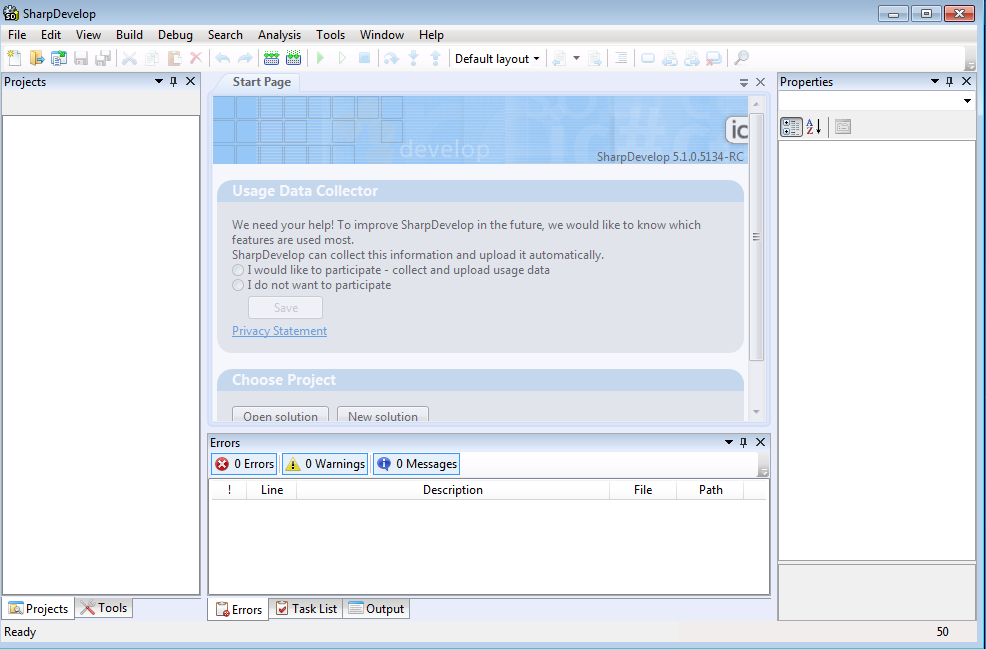The image size is (986, 649).
Task: Click the Step Over icon
Action: (x=391, y=58)
